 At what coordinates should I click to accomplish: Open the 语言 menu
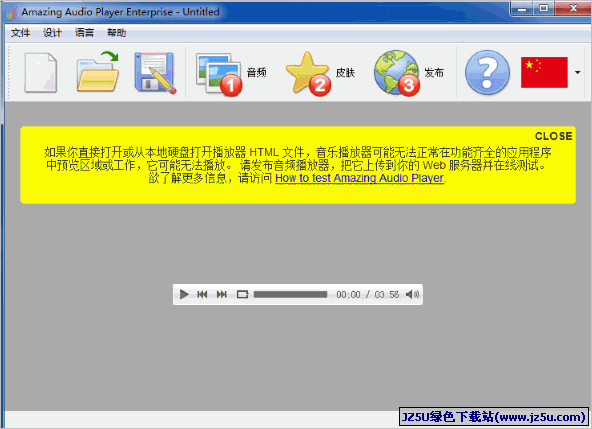point(84,33)
